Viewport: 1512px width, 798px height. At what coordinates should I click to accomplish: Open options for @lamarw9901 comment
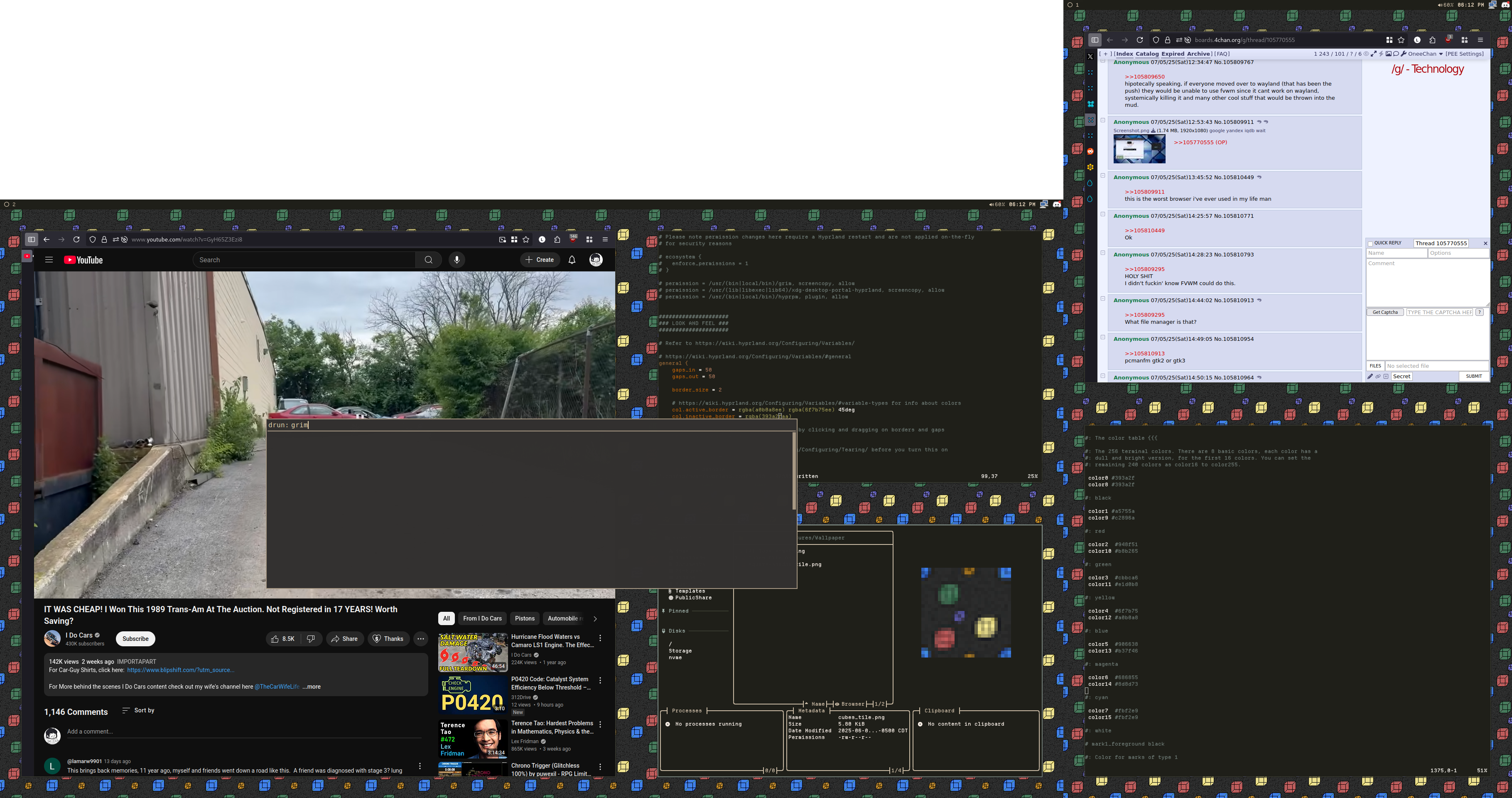click(x=420, y=766)
